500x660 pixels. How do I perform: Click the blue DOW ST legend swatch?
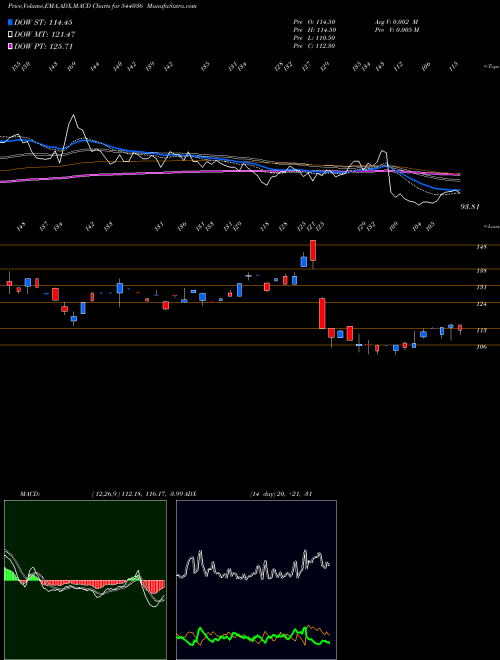(x=10, y=22)
